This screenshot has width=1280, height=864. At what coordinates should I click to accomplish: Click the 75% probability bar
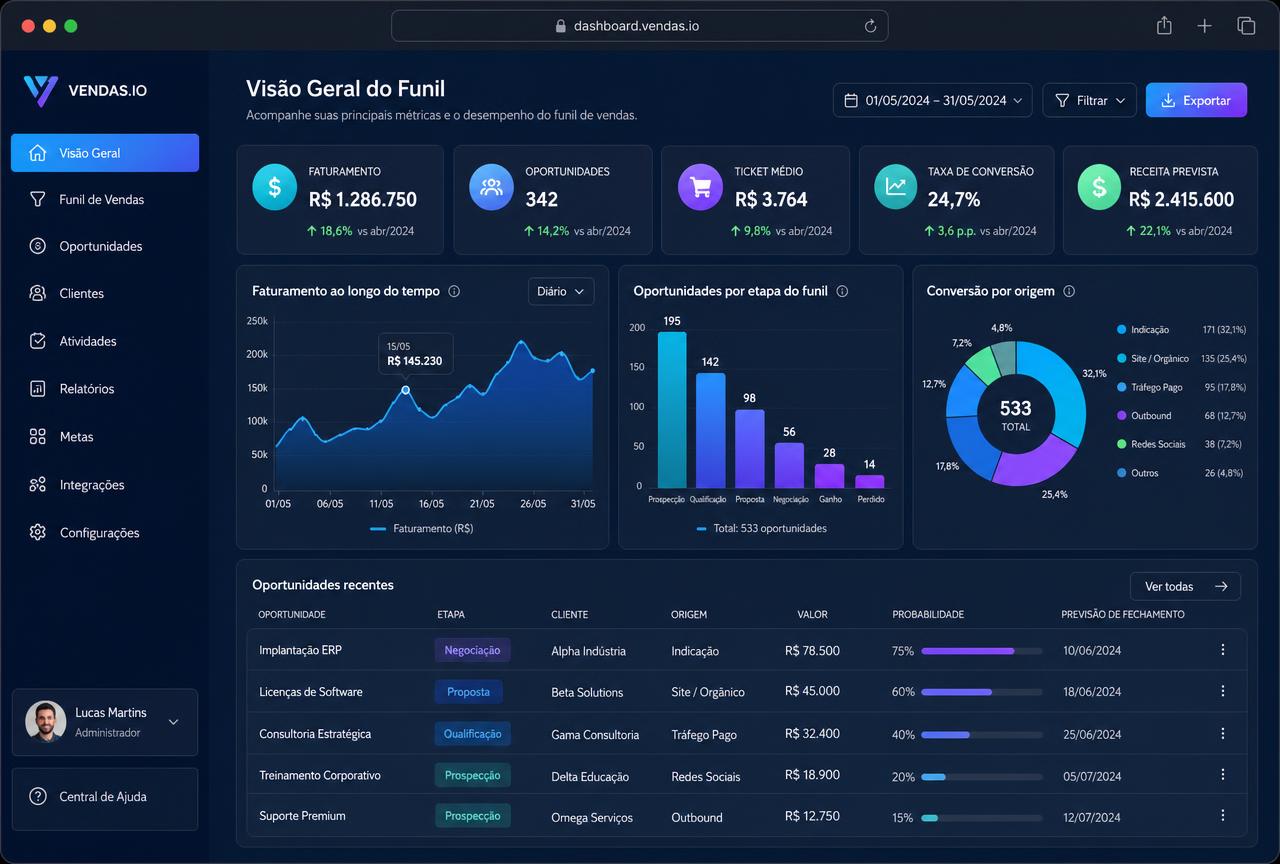click(x=981, y=650)
